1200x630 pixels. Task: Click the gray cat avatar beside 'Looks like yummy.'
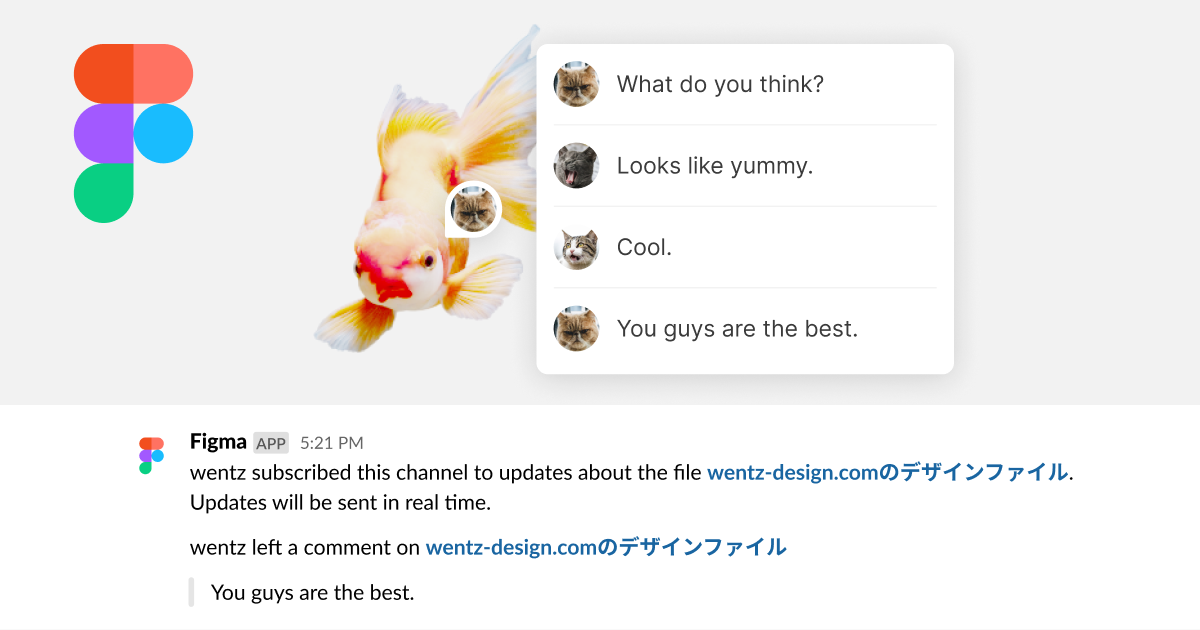click(x=575, y=165)
